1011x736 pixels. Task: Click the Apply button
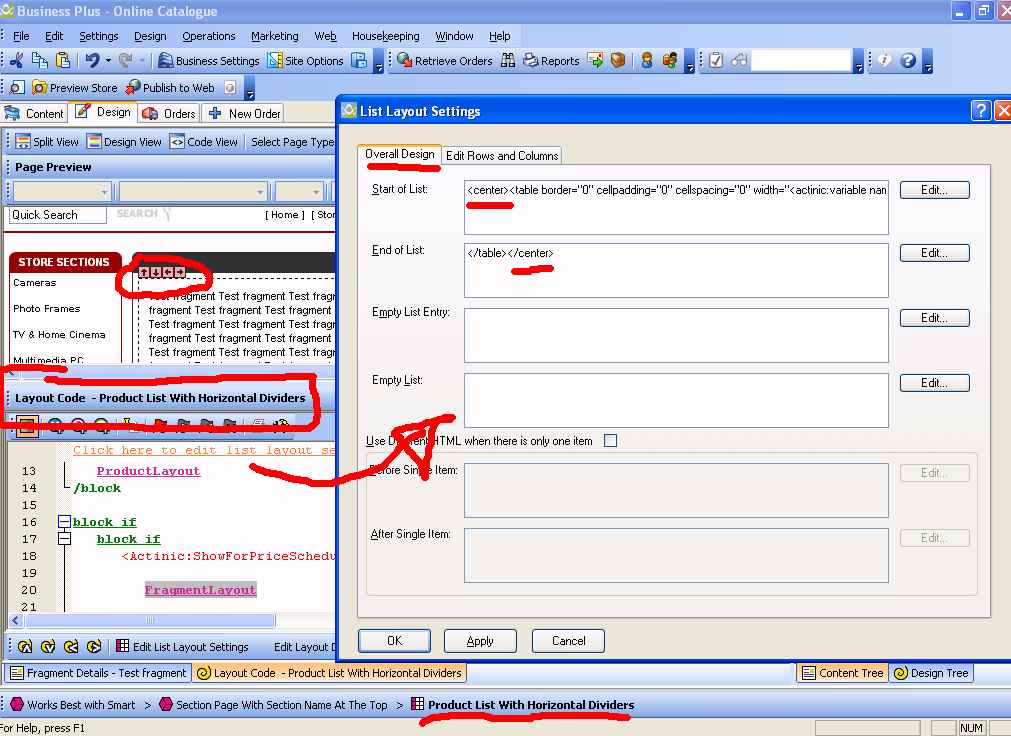tap(480, 641)
